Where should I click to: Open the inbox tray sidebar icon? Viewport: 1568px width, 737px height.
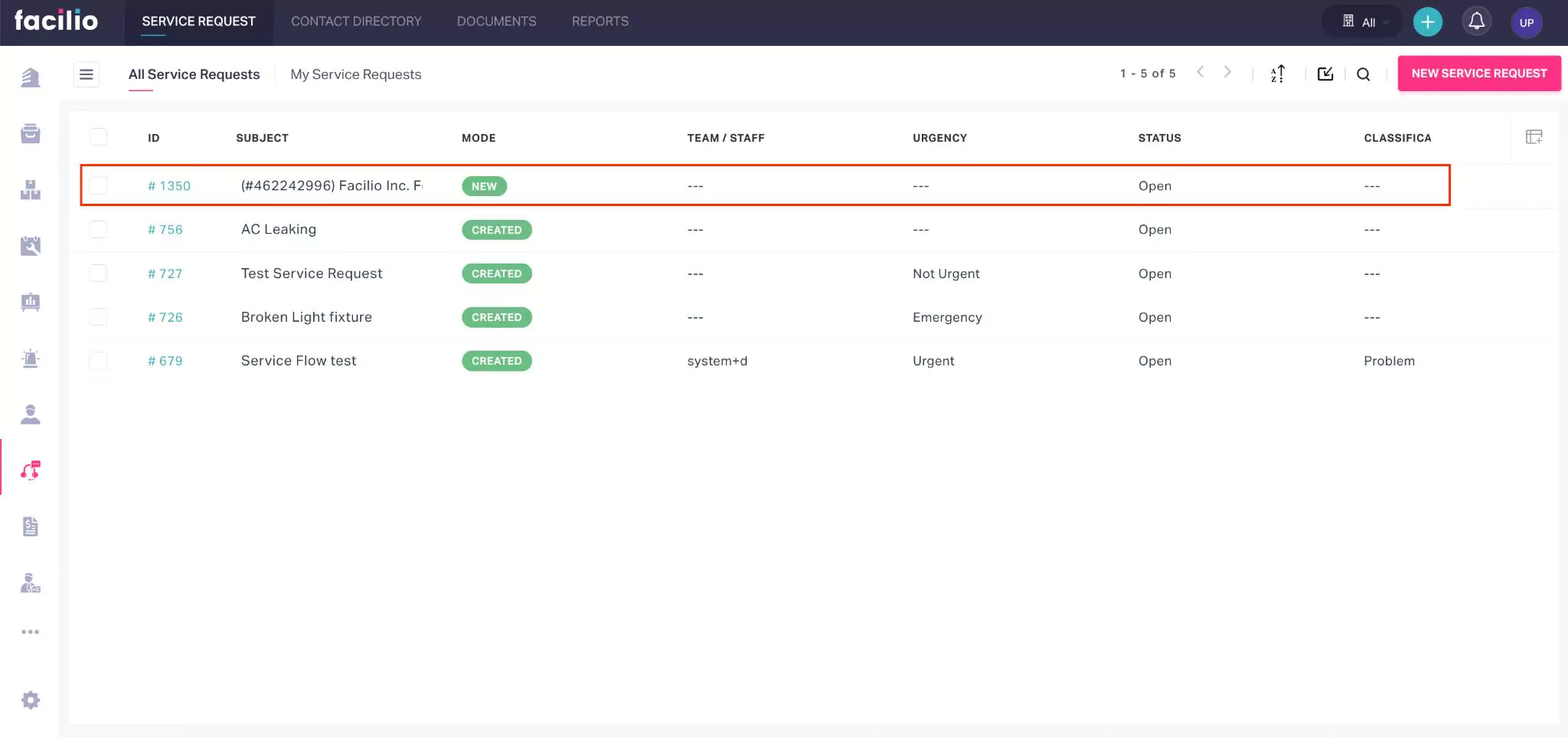click(x=31, y=133)
